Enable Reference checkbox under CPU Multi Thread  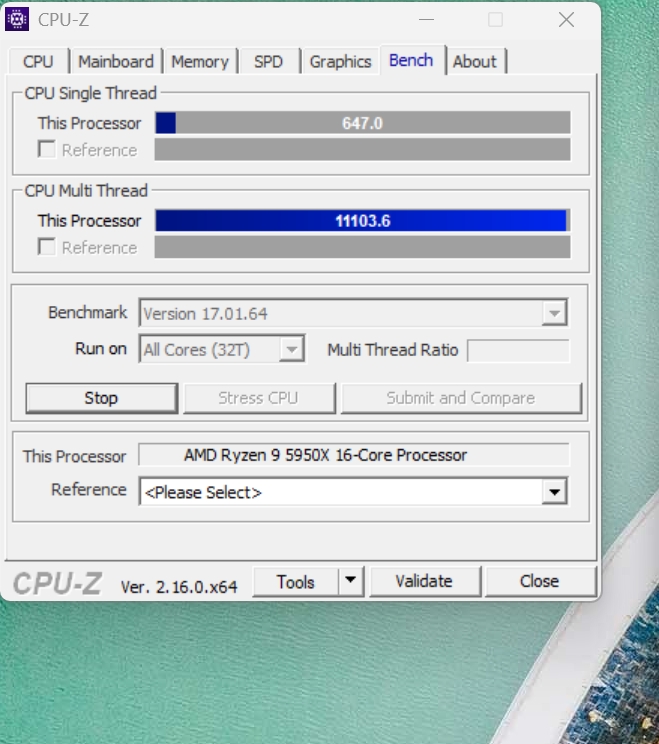click(46, 247)
